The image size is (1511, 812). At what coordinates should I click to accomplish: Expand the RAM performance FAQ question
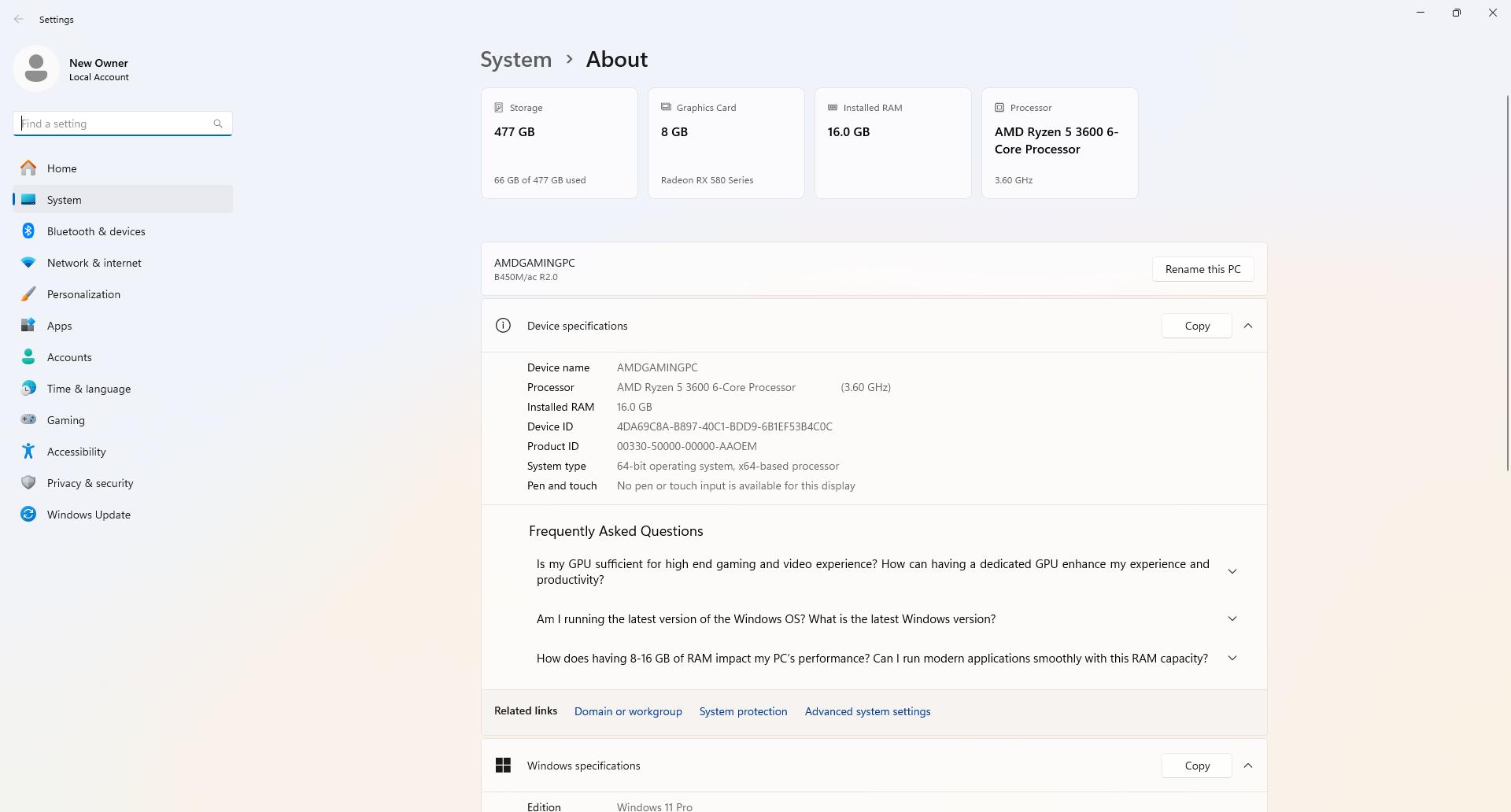pos(1232,659)
